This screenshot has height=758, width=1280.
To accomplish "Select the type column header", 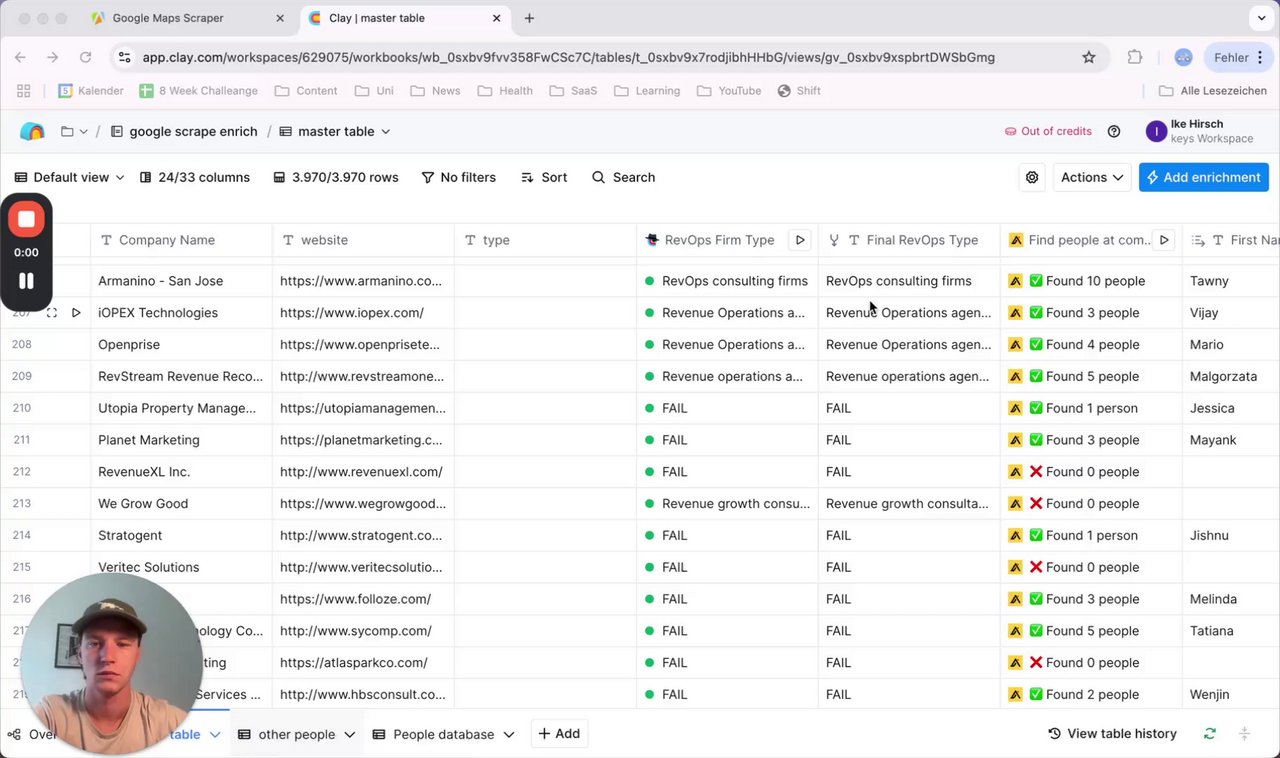I will coord(545,240).
